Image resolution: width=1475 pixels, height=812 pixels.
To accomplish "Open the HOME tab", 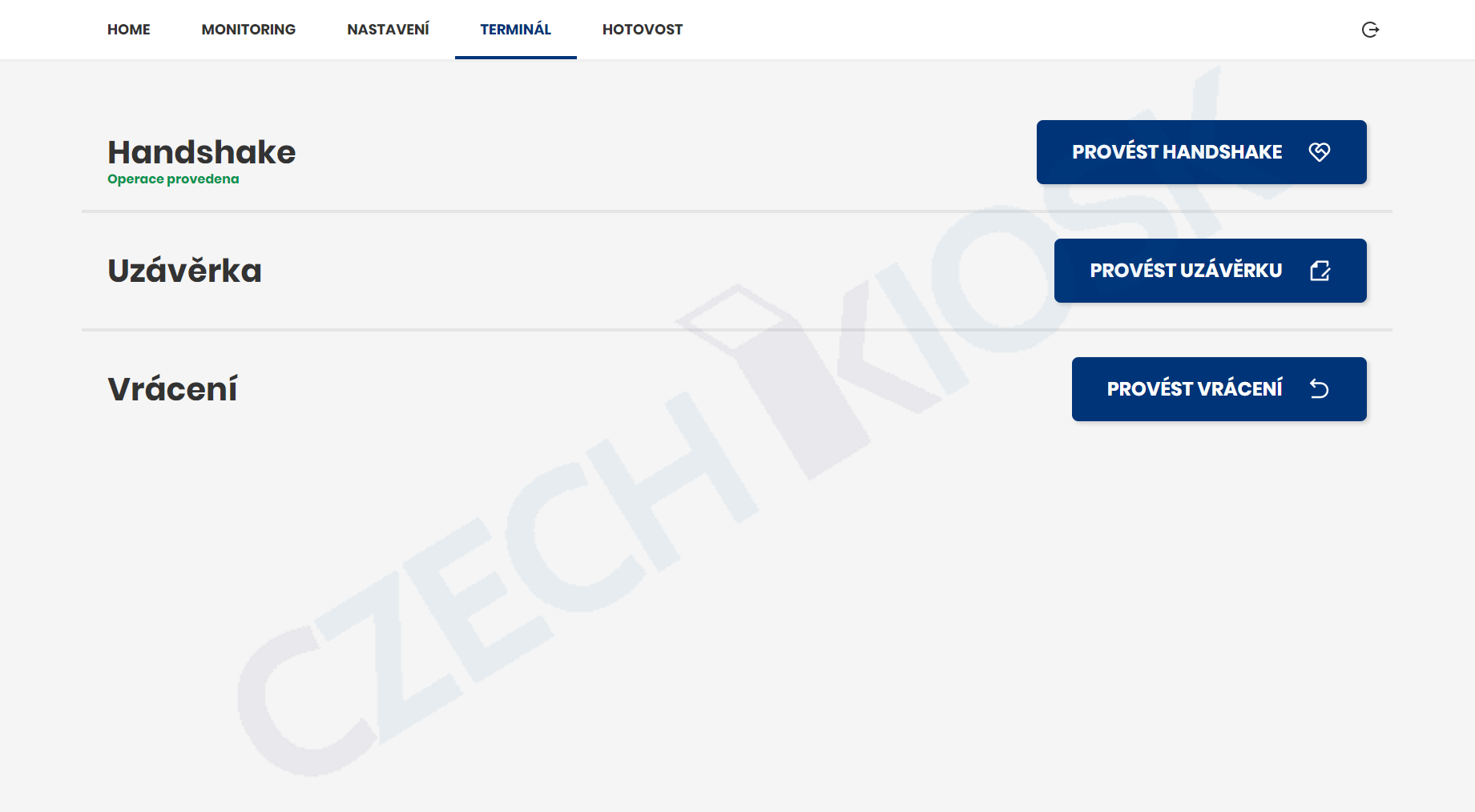I will click(x=129, y=30).
